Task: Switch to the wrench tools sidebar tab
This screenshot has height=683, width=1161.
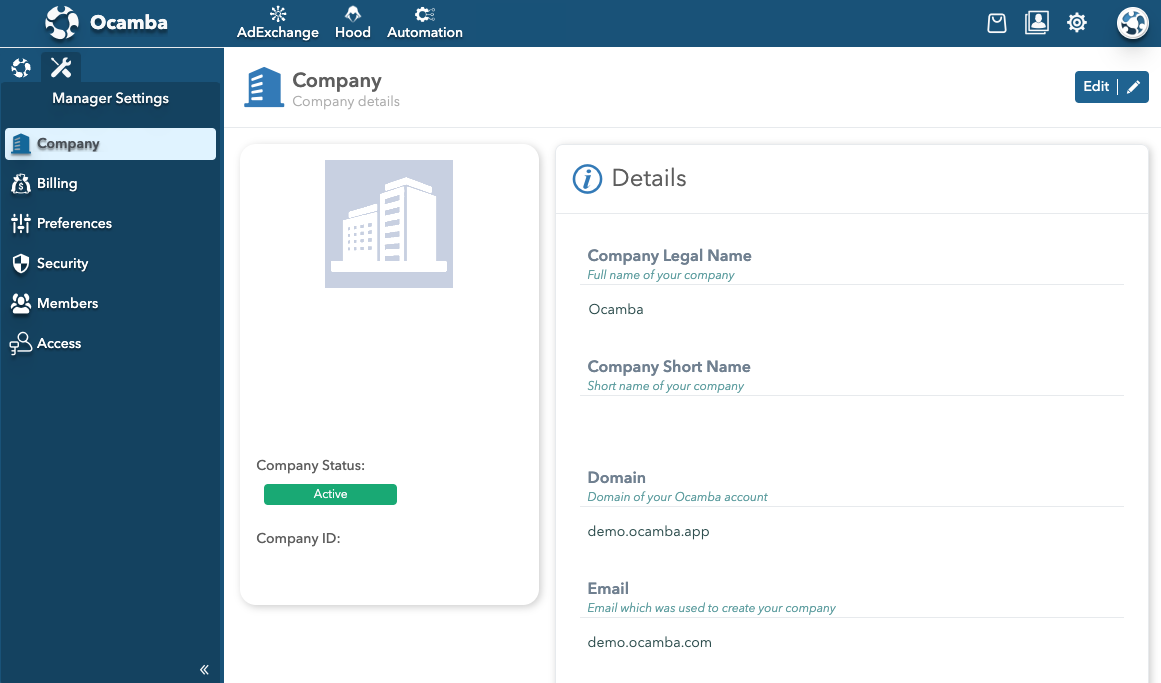Action: [x=61, y=67]
